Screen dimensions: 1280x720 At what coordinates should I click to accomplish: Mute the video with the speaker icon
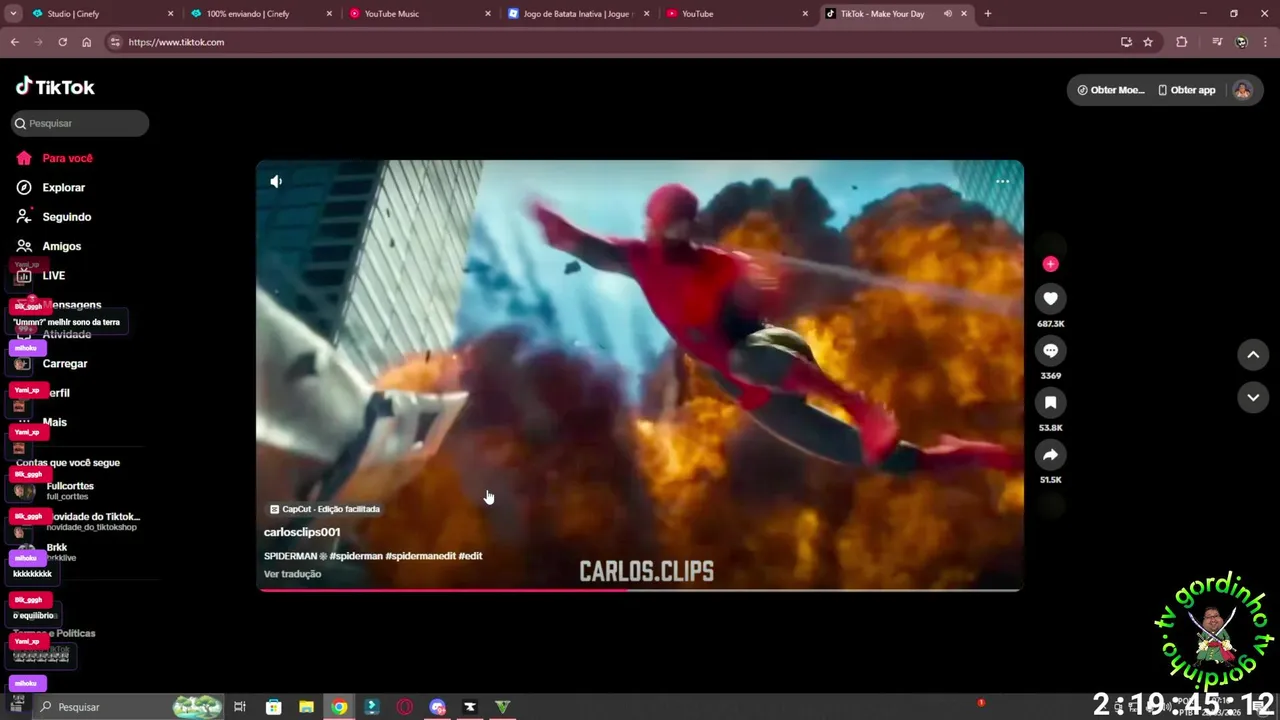[276, 181]
